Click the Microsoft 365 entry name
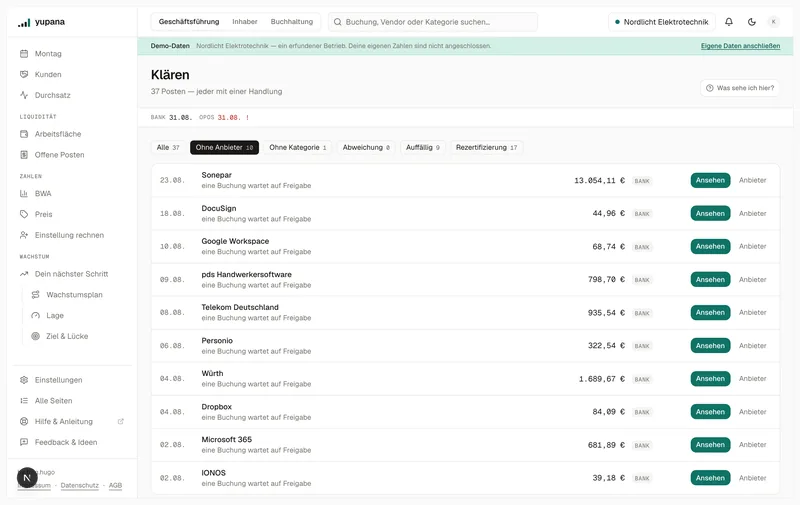 227,439
